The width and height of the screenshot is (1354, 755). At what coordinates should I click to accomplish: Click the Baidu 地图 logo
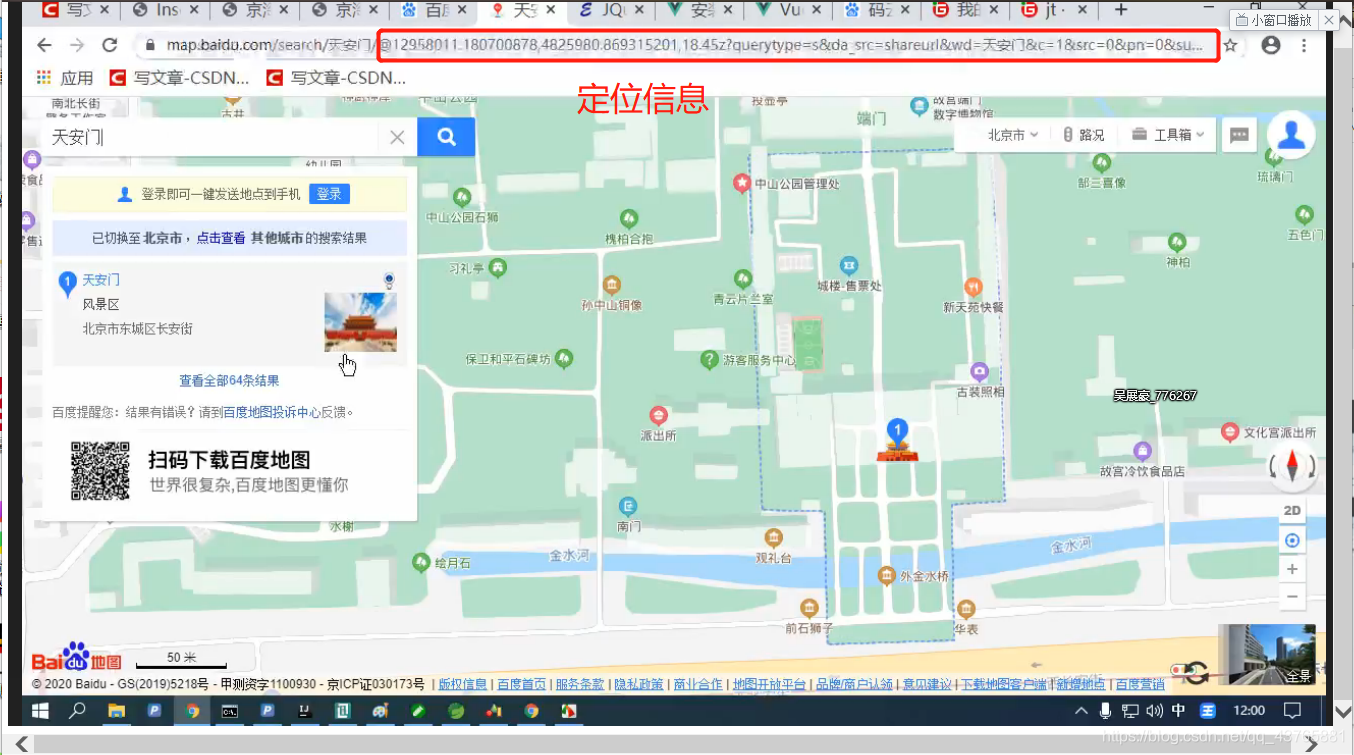click(76, 656)
